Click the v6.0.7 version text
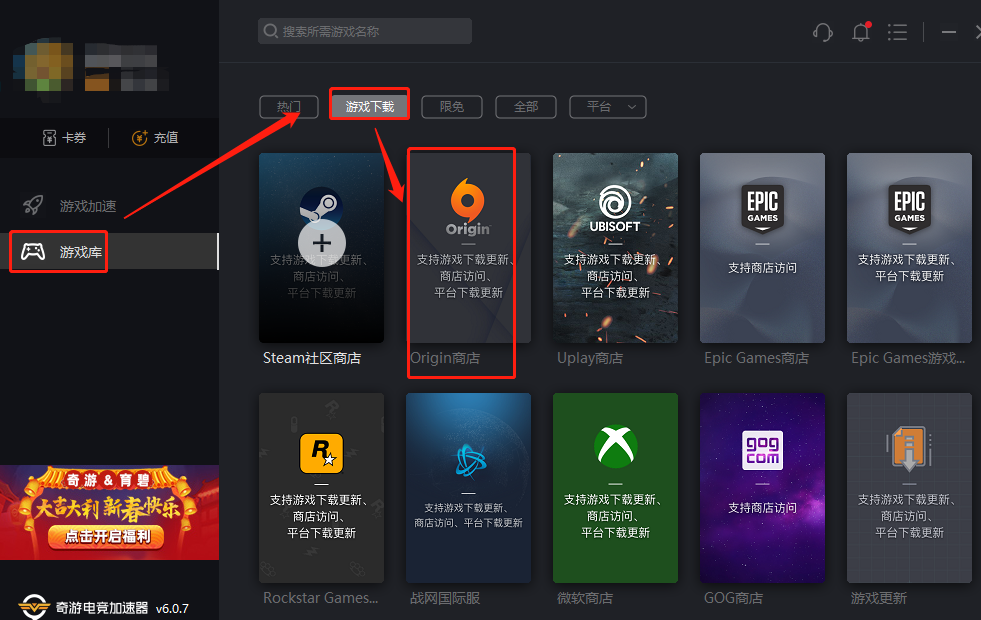The height and width of the screenshot is (620, 981). [172, 608]
